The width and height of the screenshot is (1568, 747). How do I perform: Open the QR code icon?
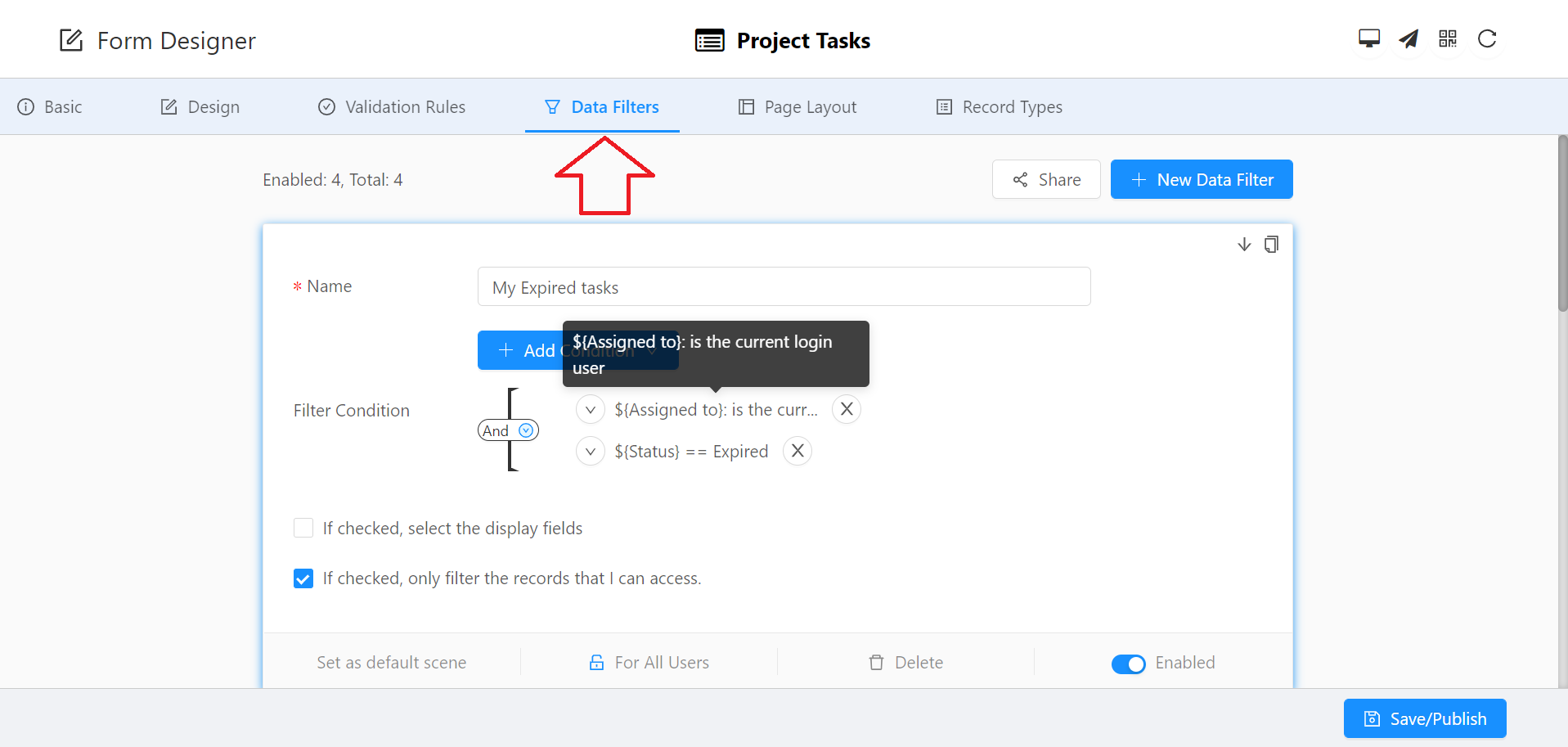pyautogui.click(x=1448, y=38)
